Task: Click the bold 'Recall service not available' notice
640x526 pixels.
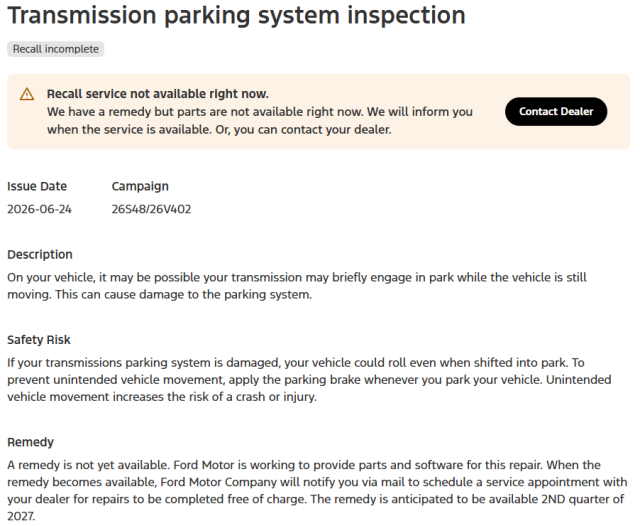Action: [158, 94]
